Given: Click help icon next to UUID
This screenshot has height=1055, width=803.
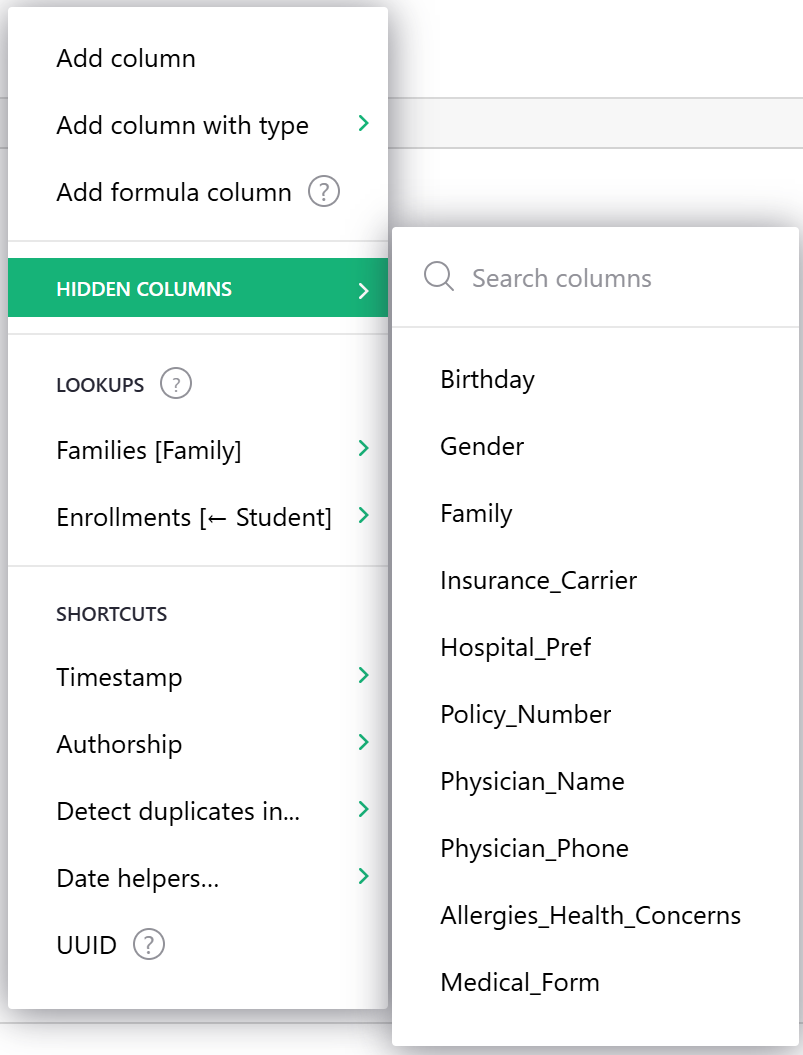Looking at the screenshot, I should [x=149, y=944].
